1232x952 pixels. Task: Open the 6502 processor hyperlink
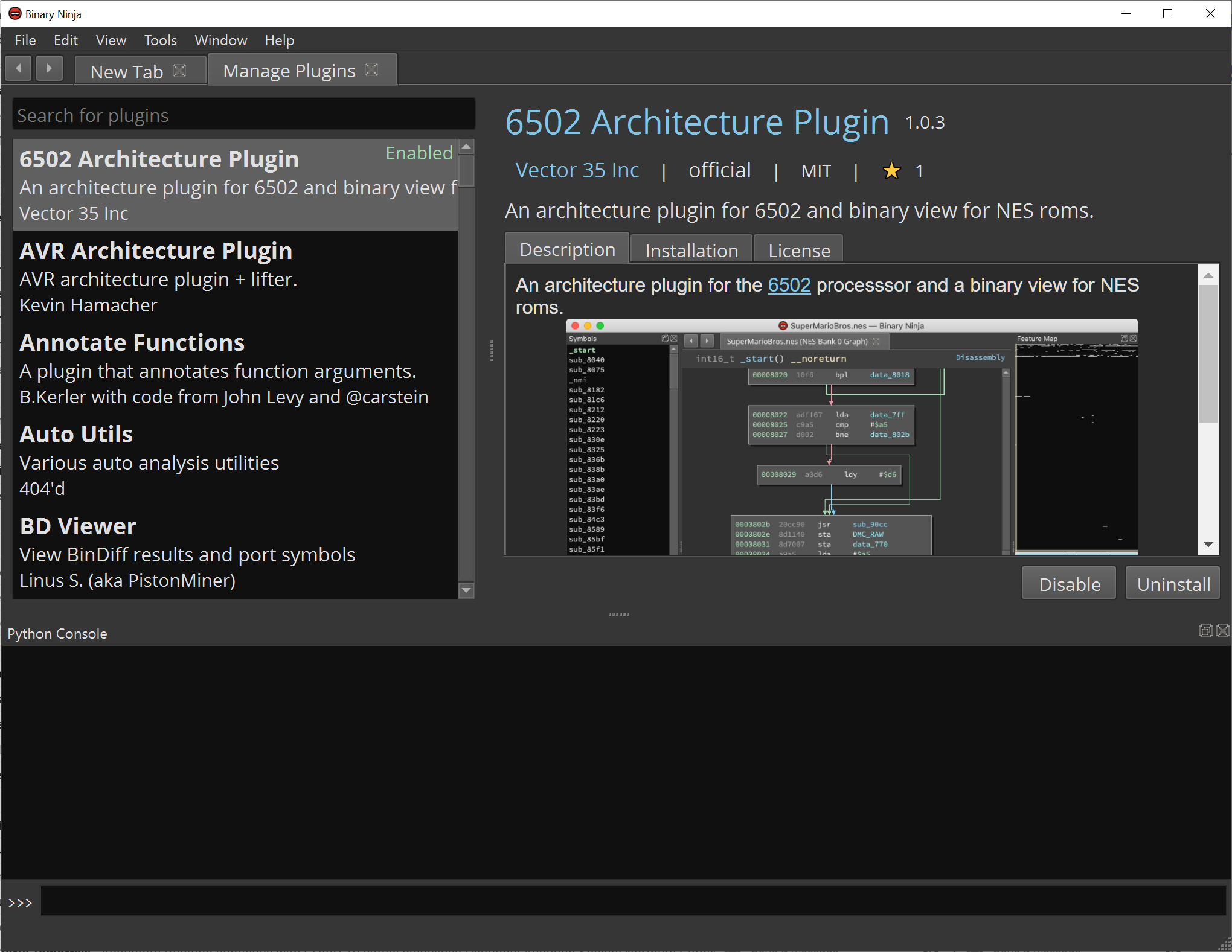(x=789, y=284)
